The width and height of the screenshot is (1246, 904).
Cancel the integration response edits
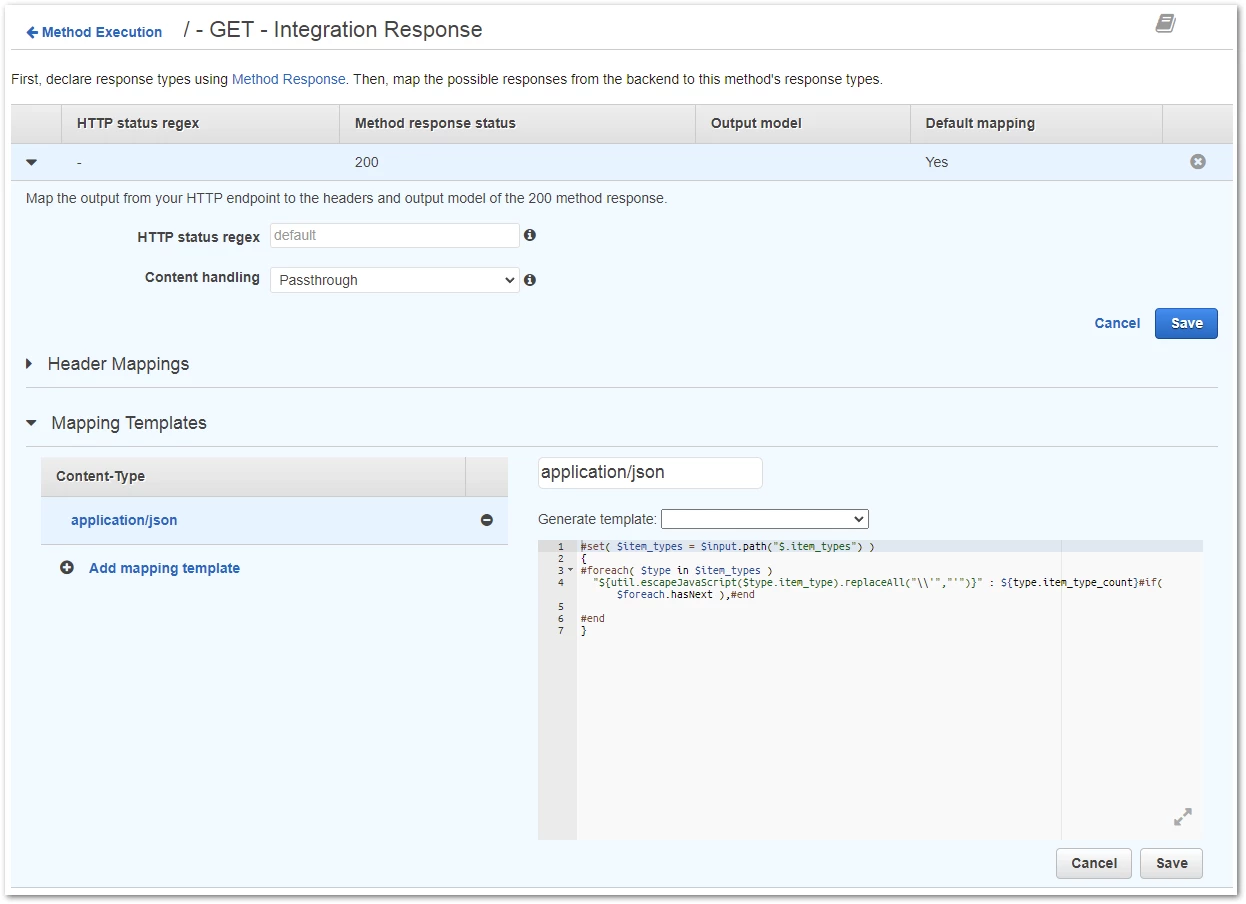point(1117,323)
